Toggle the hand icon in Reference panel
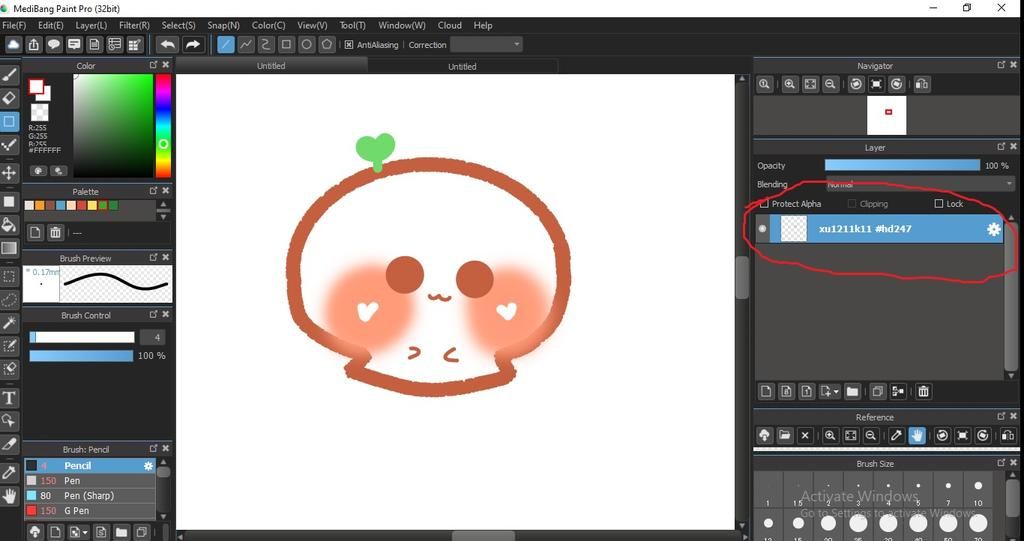The image size is (1024, 541). tap(916, 435)
